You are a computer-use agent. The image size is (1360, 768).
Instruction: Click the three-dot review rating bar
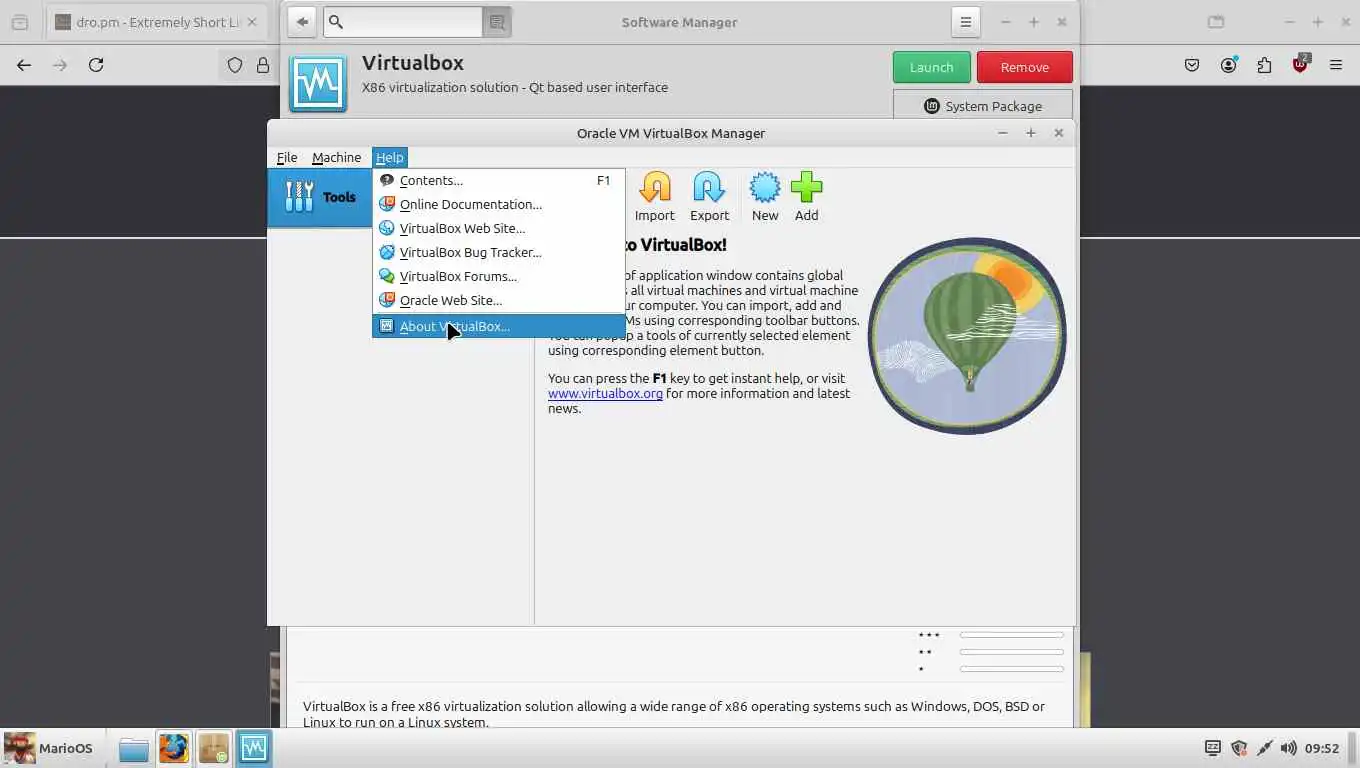[1012, 635]
